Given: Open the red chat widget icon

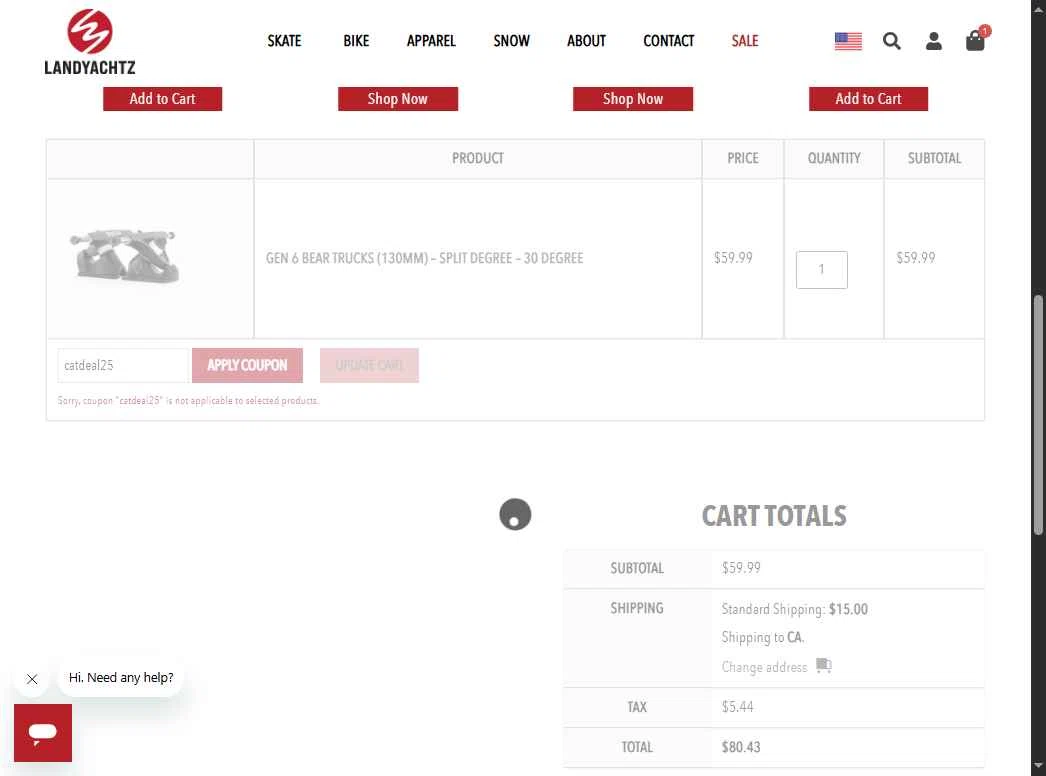Looking at the screenshot, I should coord(43,733).
